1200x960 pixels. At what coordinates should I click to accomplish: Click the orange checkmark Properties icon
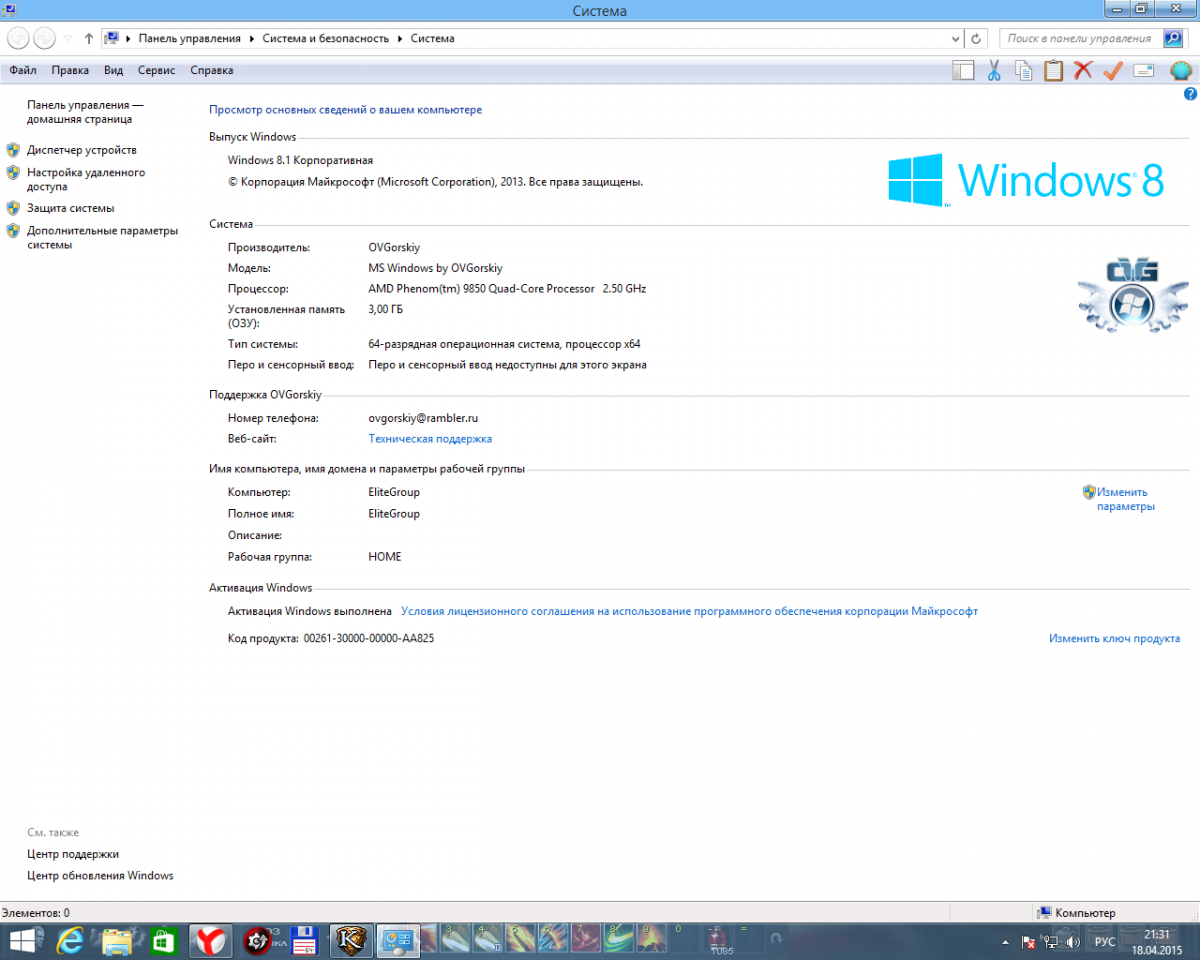1113,70
